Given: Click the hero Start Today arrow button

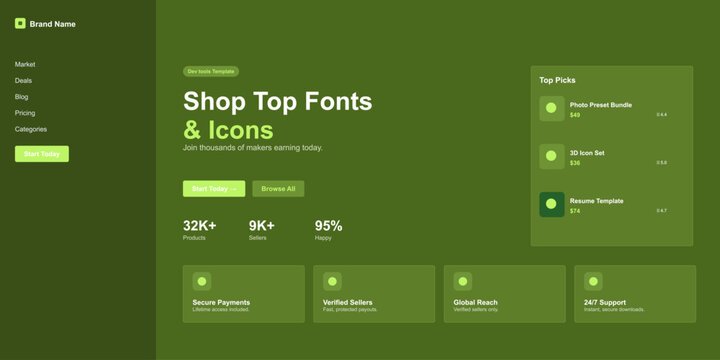Looking at the screenshot, I should (x=214, y=189).
